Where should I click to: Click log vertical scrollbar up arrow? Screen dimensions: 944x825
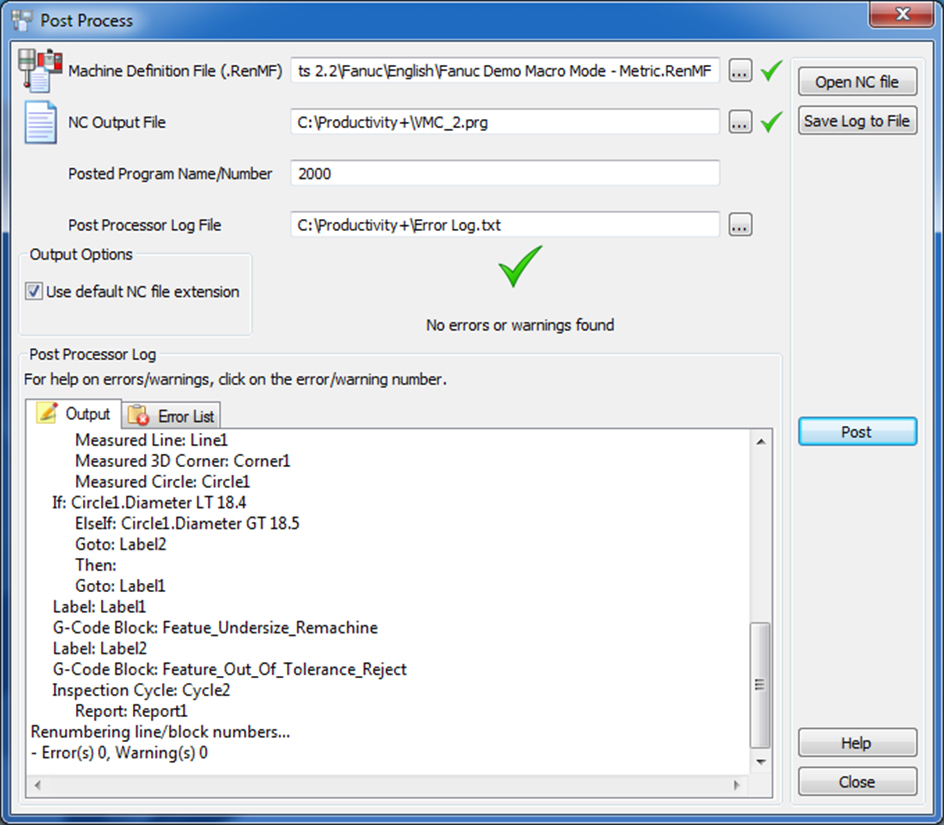[x=761, y=441]
